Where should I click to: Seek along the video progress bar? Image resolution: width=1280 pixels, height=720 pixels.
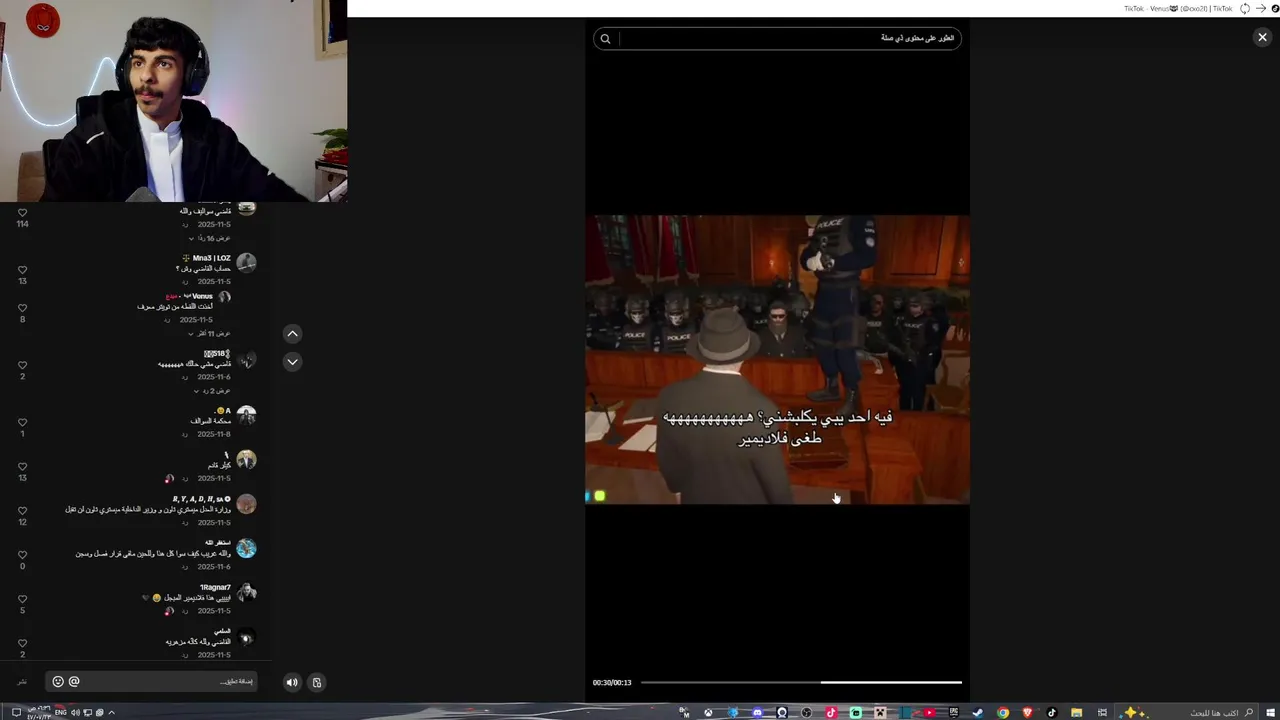[801, 682]
